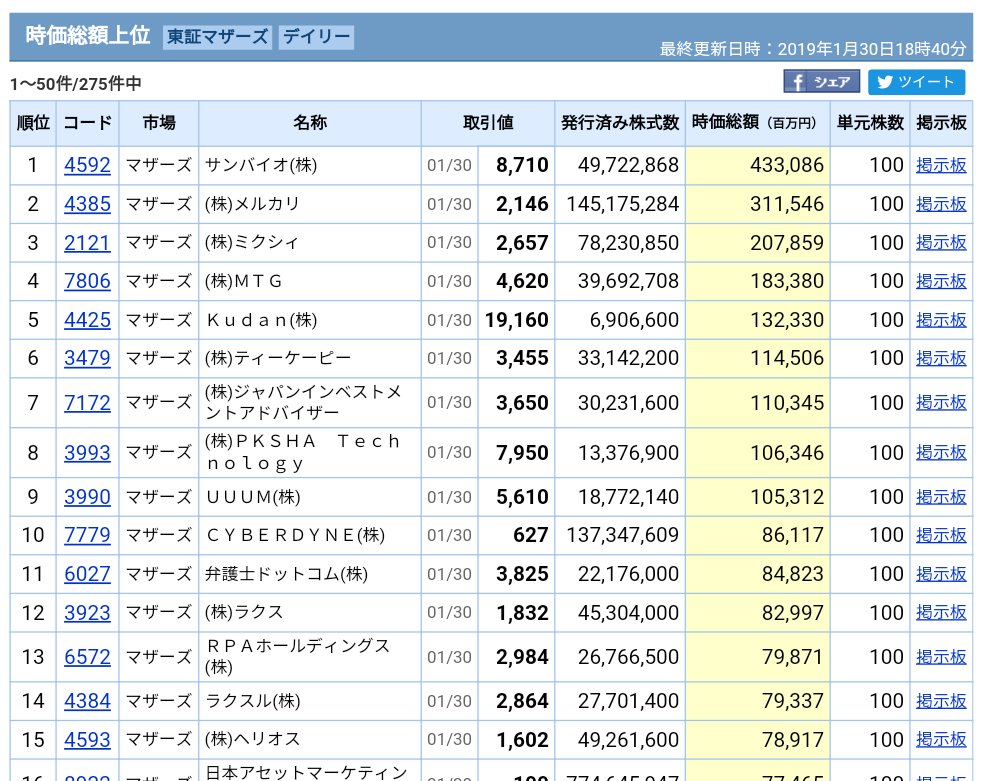Click the 市場 column header
The height and width of the screenshot is (781, 993).
pyautogui.click(x=159, y=123)
